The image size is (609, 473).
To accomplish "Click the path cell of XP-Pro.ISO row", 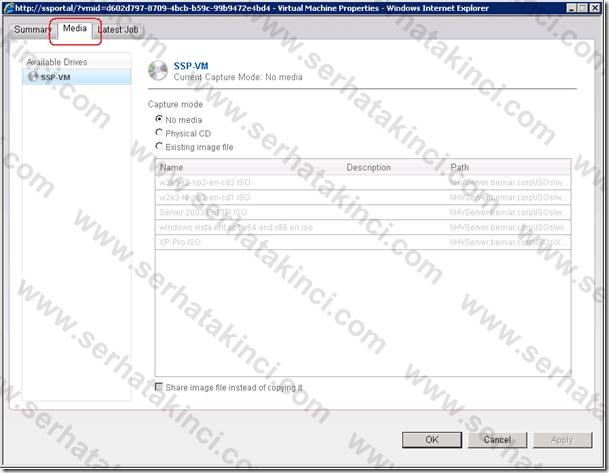I will 510,242.
